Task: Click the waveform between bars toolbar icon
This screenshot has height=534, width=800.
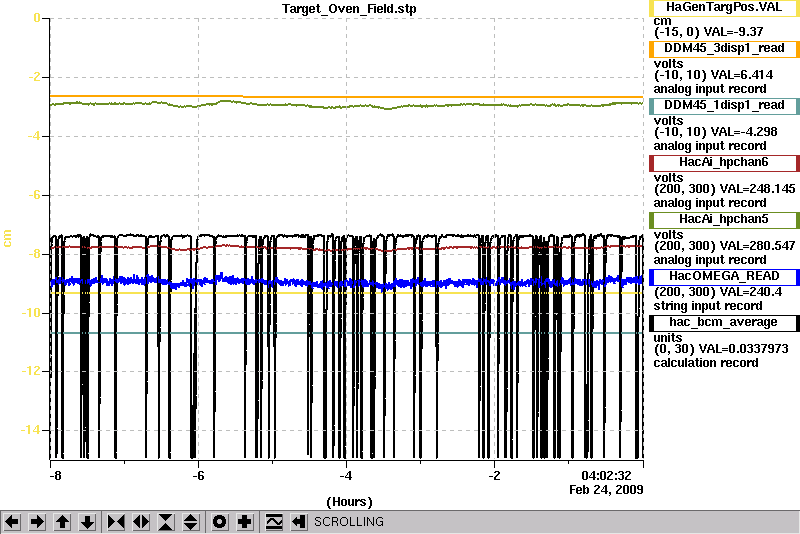Action: [274, 522]
